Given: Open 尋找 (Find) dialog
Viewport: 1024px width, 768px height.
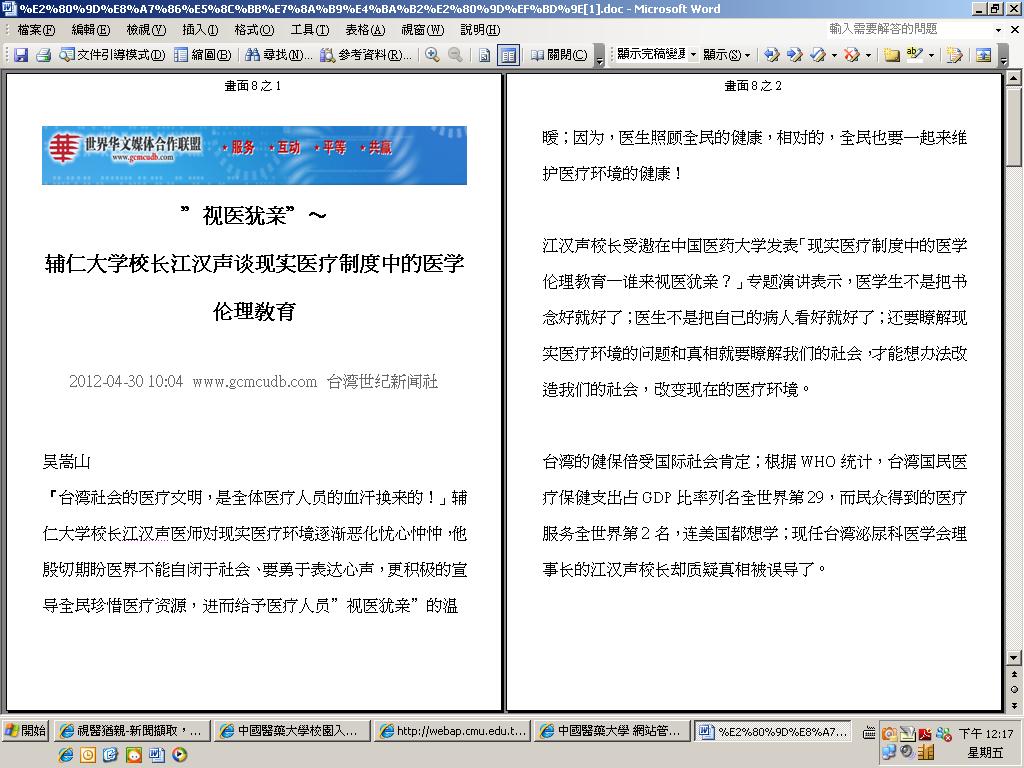Looking at the screenshot, I should click(x=279, y=55).
